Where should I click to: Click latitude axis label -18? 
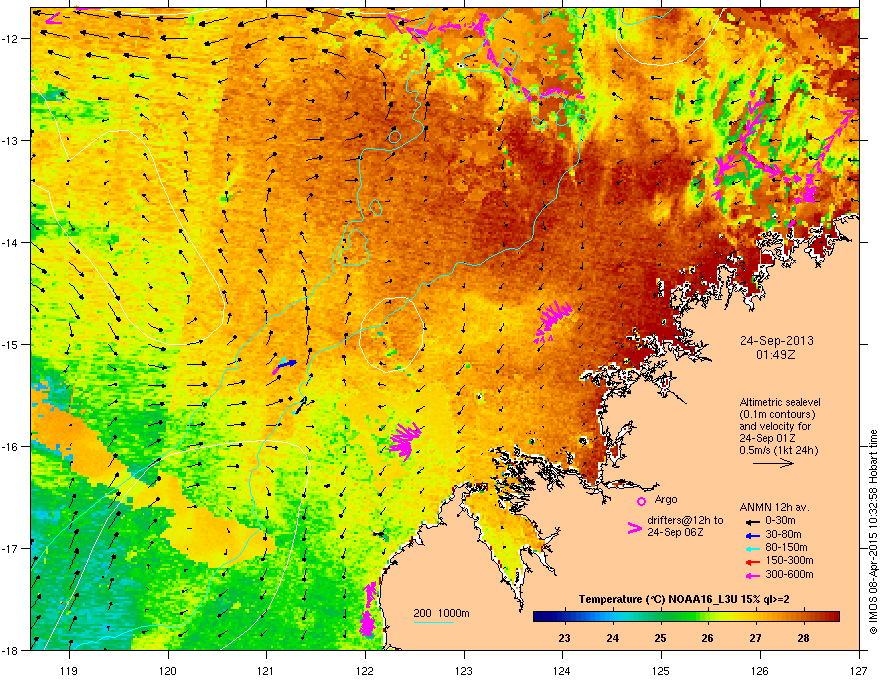(x=11, y=650)
